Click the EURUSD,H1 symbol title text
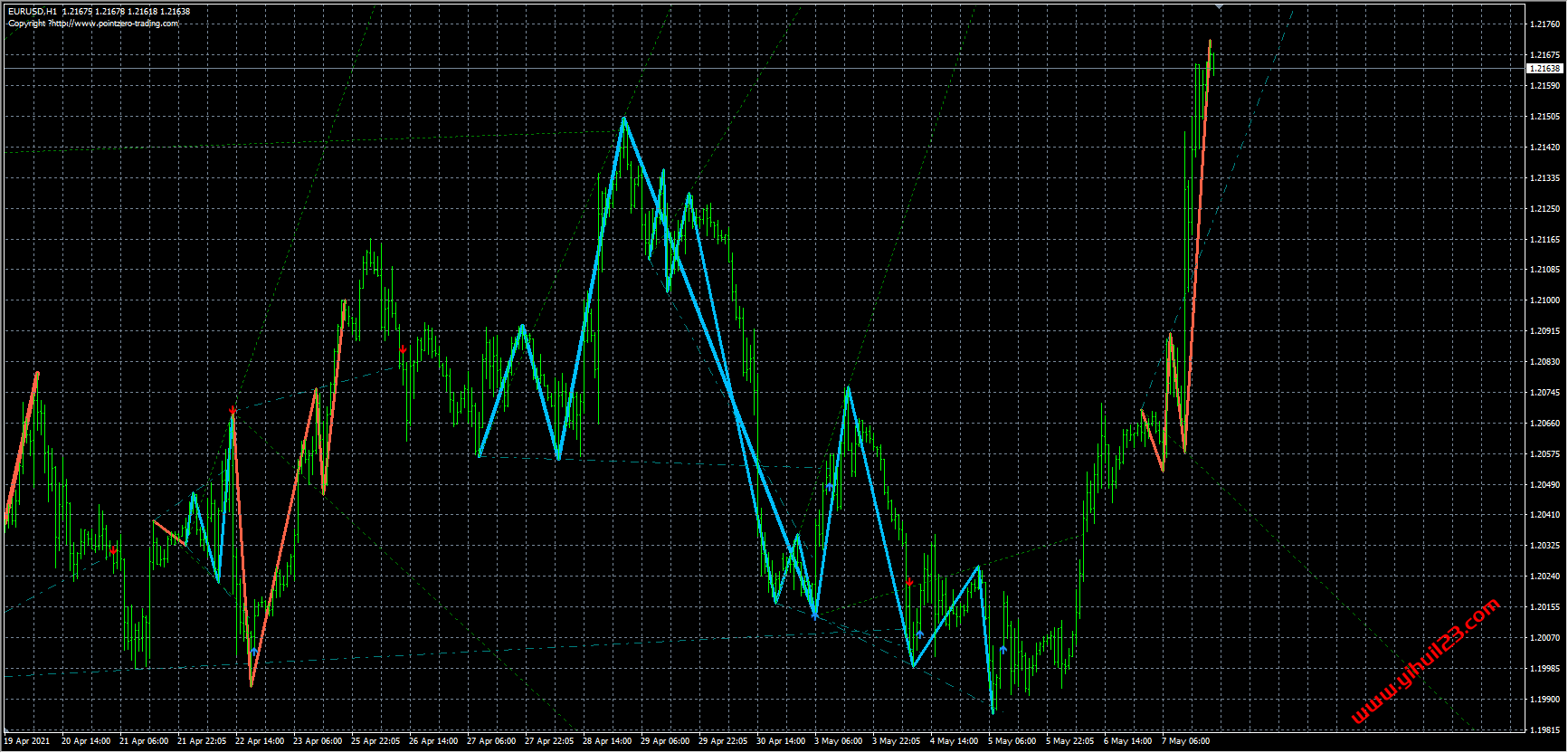 (33, 12)
